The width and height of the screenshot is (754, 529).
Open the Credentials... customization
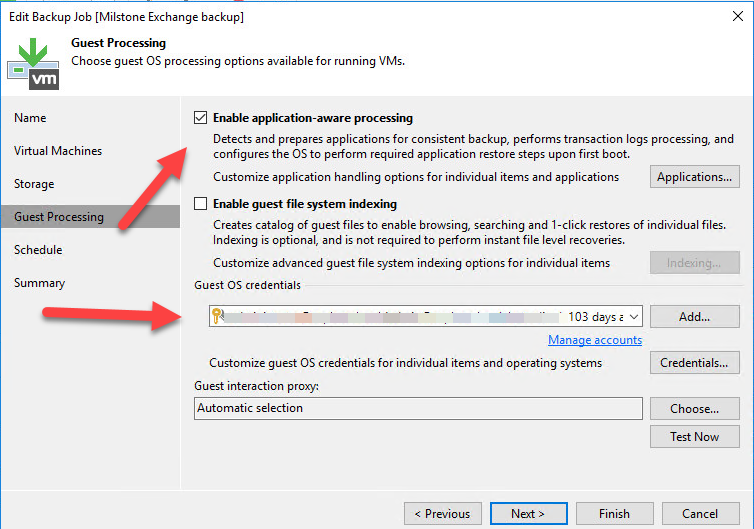tap(694, 363)
